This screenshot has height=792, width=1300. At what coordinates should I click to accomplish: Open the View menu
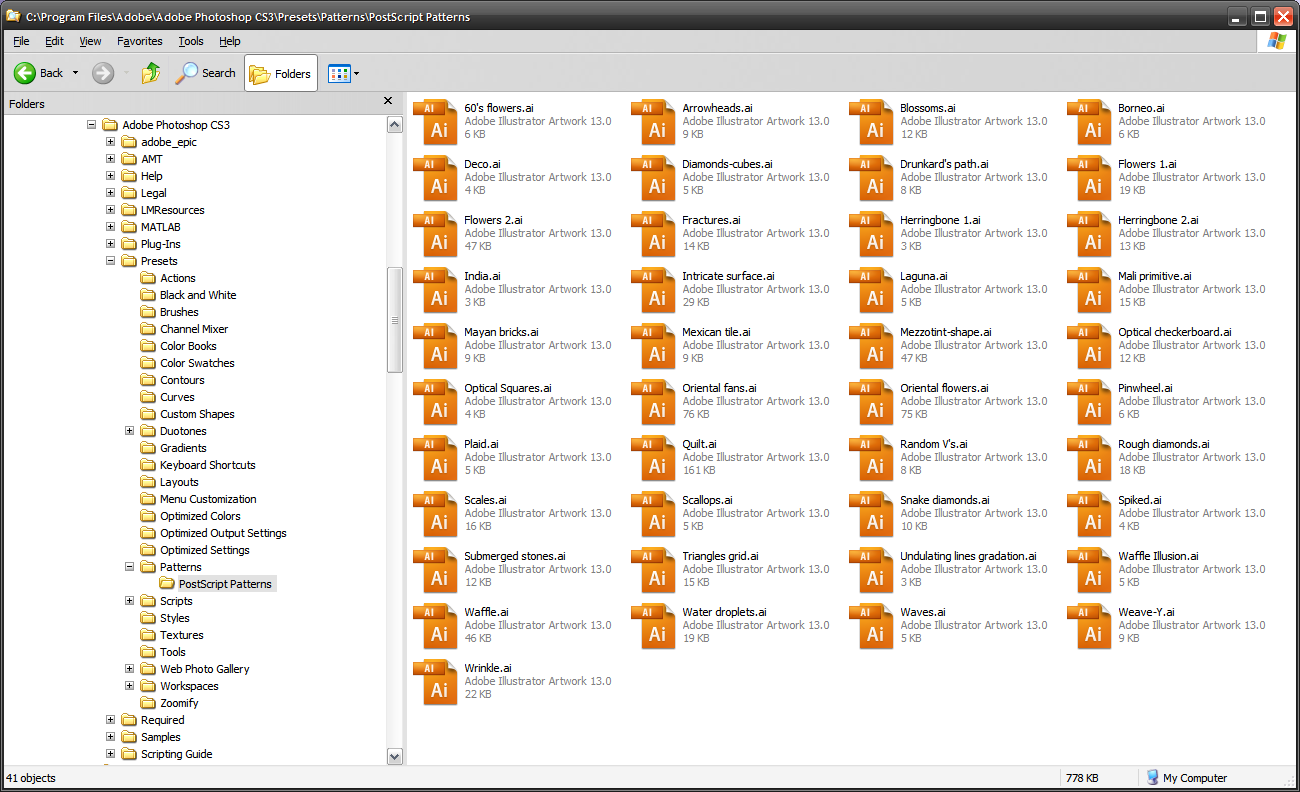[90, 41]
